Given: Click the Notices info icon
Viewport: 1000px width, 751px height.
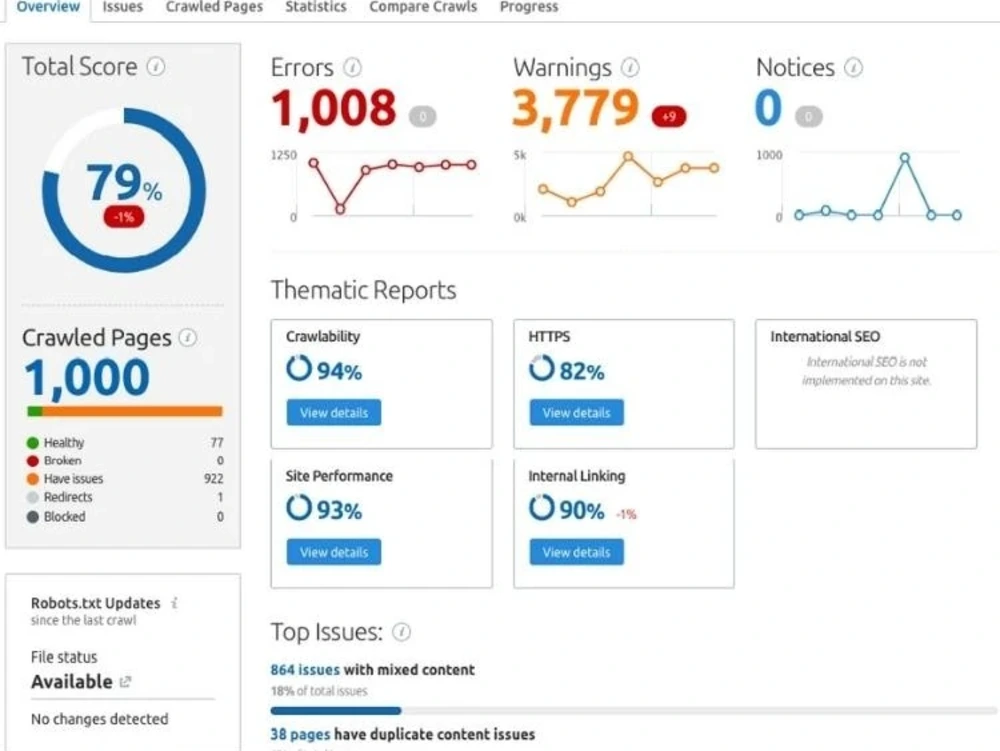Looking at the screenshot, I should coord(853,67).
